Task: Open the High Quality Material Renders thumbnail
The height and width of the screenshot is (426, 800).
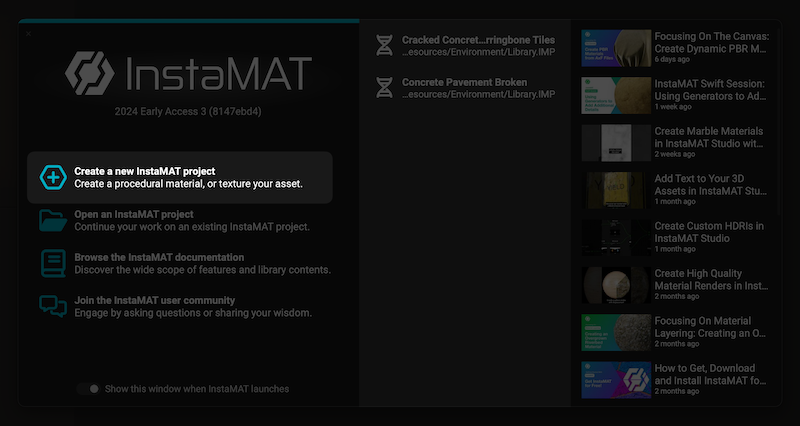Action: 616,285
